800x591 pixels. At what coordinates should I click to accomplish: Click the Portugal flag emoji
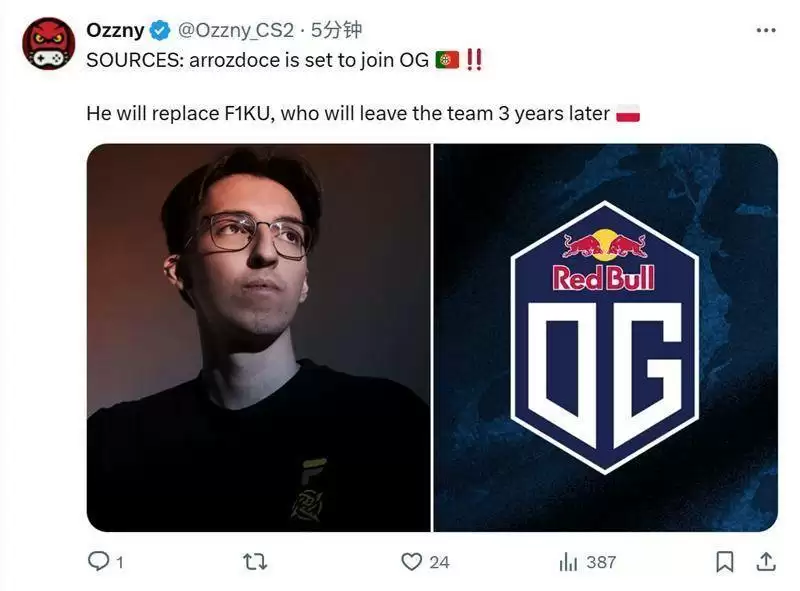coord(447,60)
